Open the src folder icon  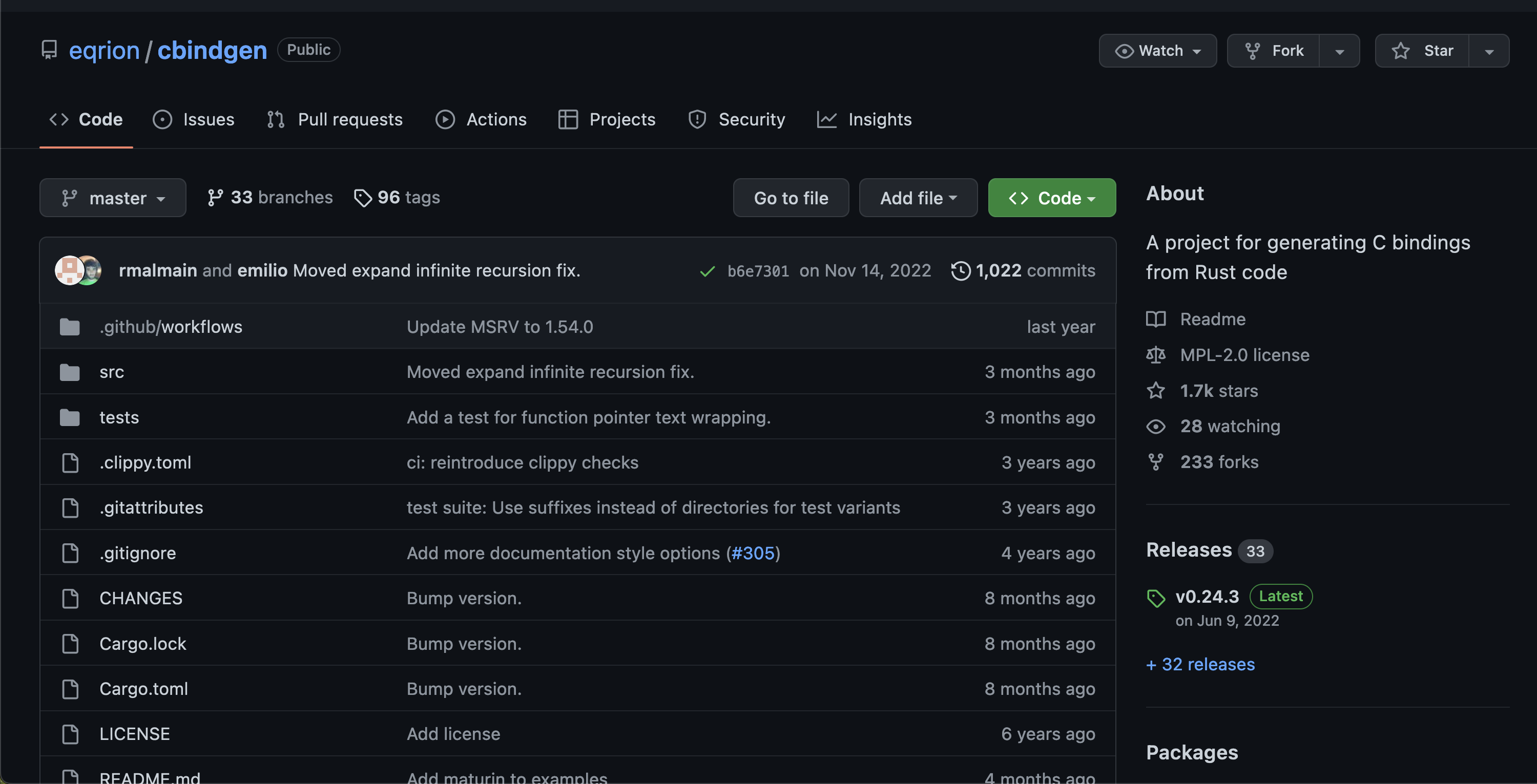70,372
